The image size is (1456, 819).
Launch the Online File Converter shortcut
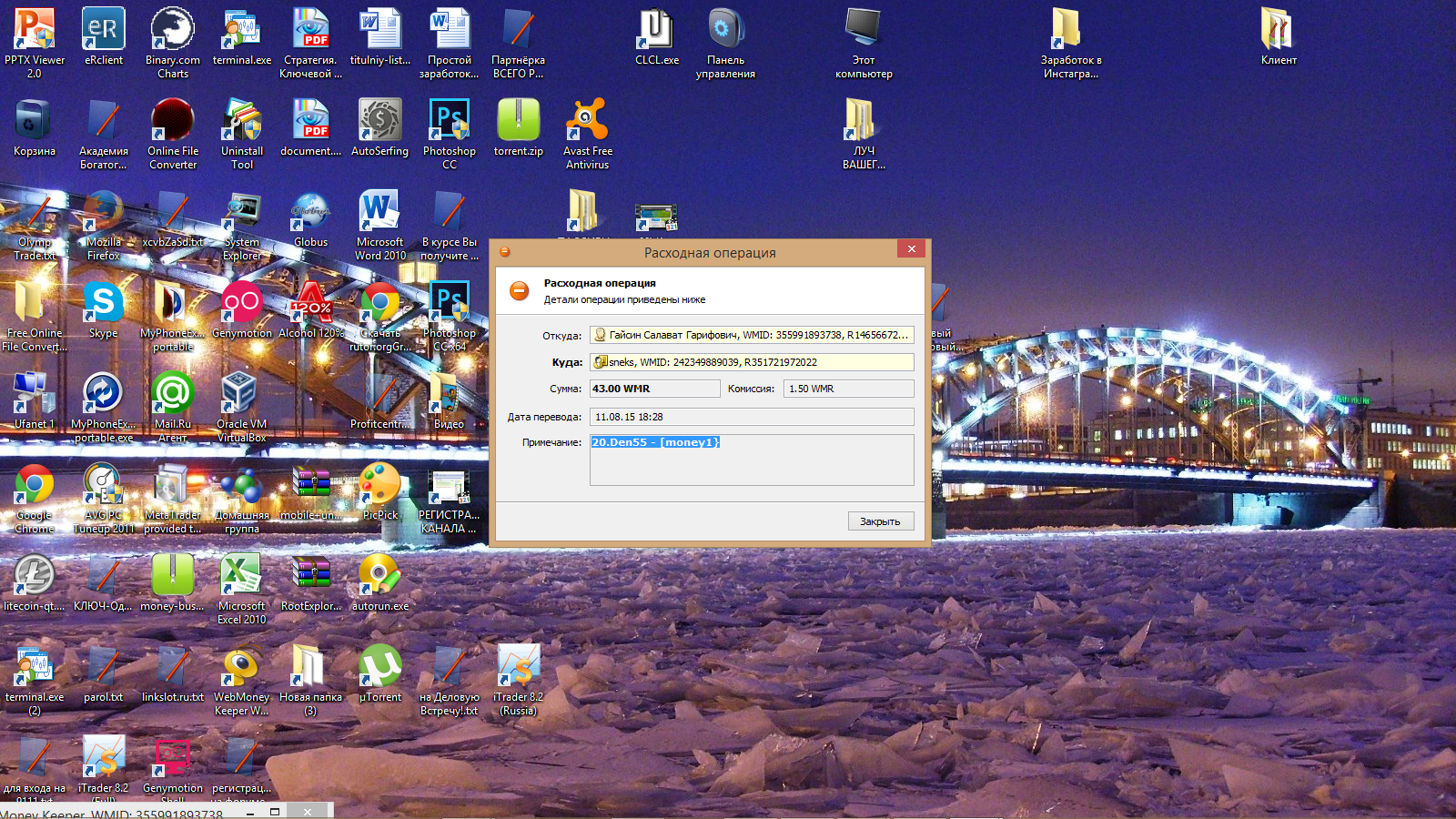pos(173,133)
